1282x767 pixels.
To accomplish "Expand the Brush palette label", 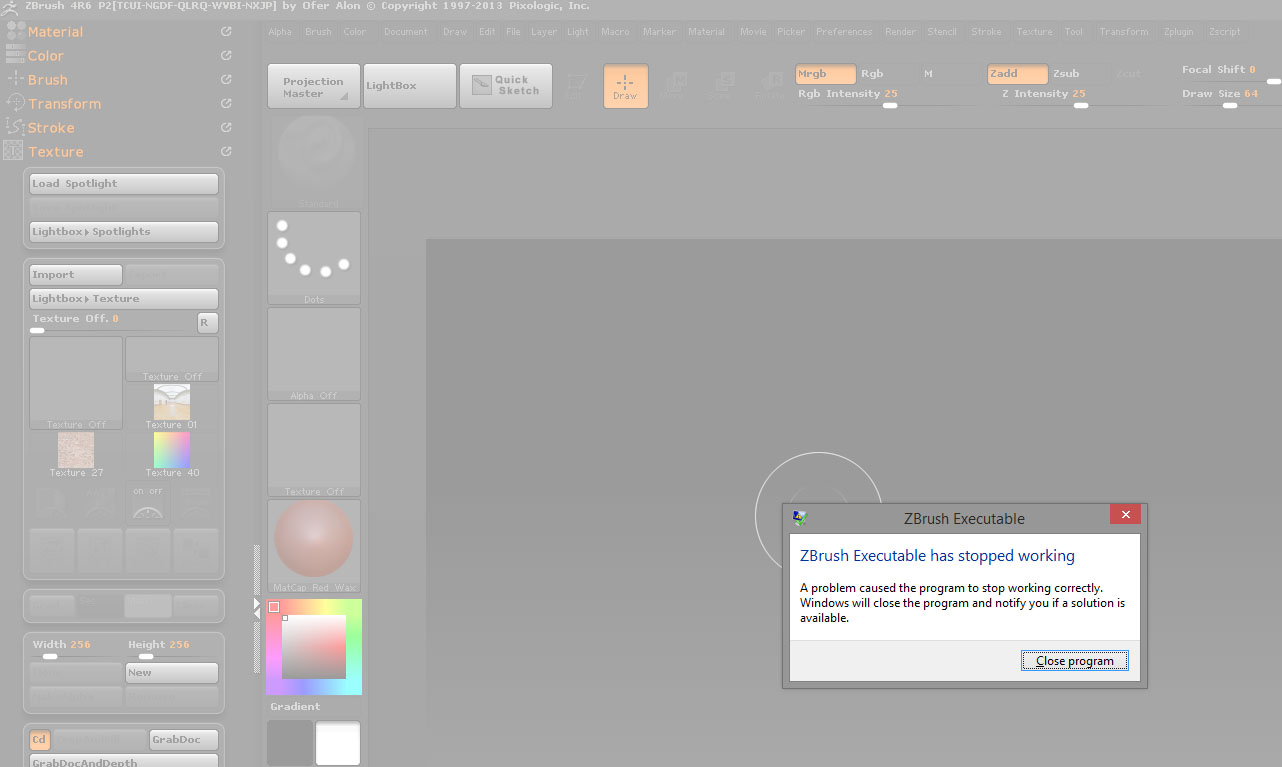I will (x=48, y=80).
